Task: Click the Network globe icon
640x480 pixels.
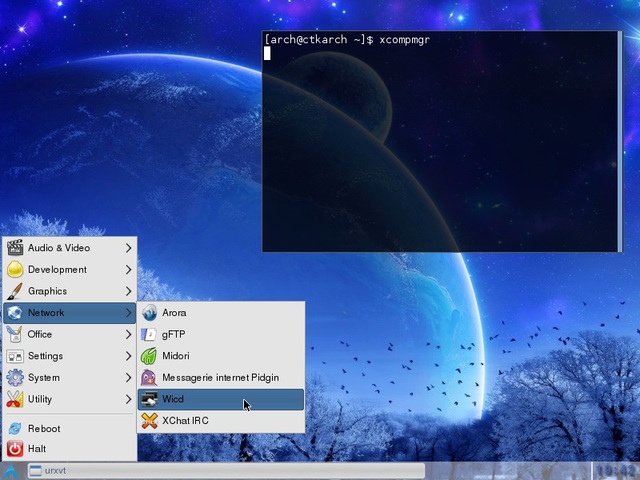Action: (15, 313)
